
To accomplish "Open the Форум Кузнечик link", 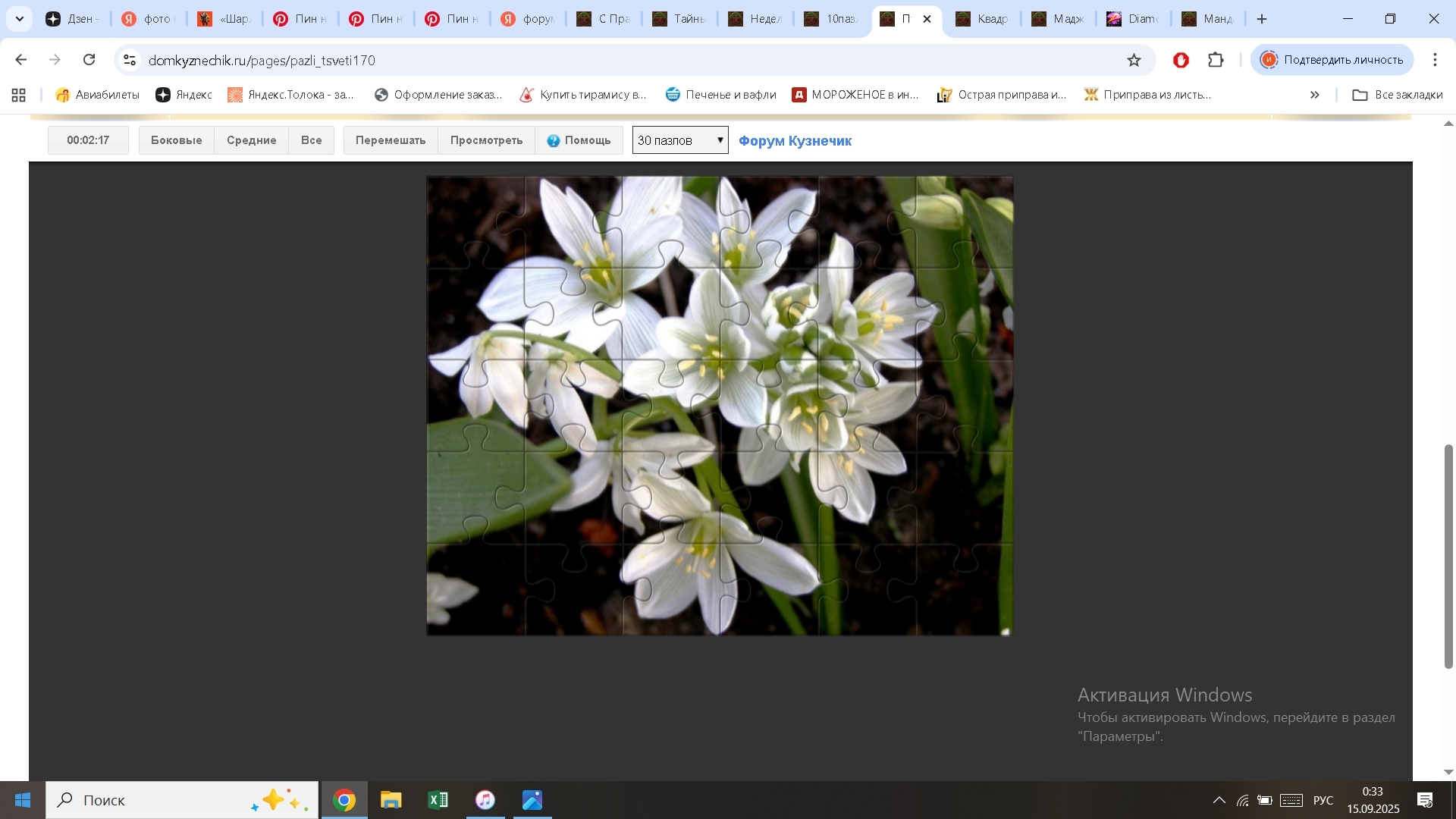I will tap(795, 141).
